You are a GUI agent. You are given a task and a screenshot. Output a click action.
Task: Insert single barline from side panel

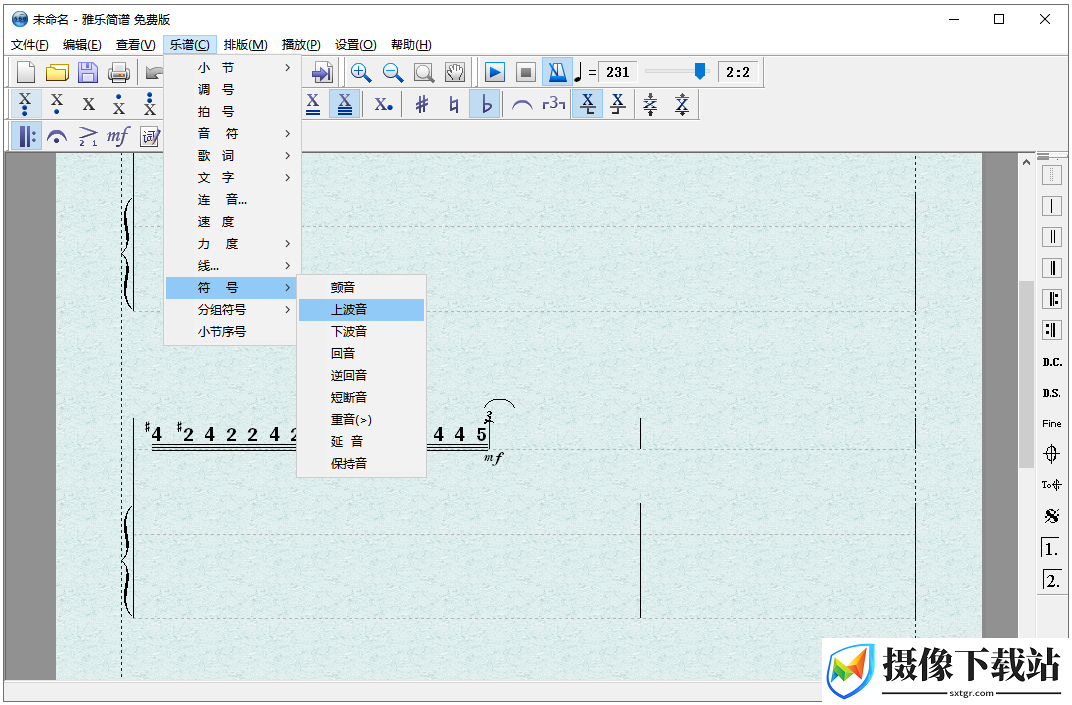point(1051,206)
